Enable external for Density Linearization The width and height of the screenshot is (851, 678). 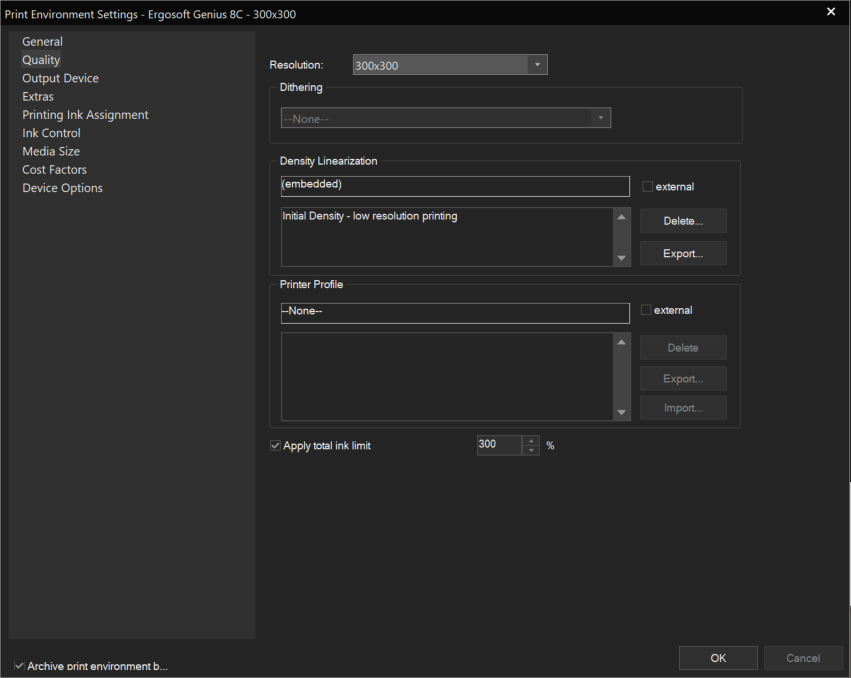pos(647,186)
